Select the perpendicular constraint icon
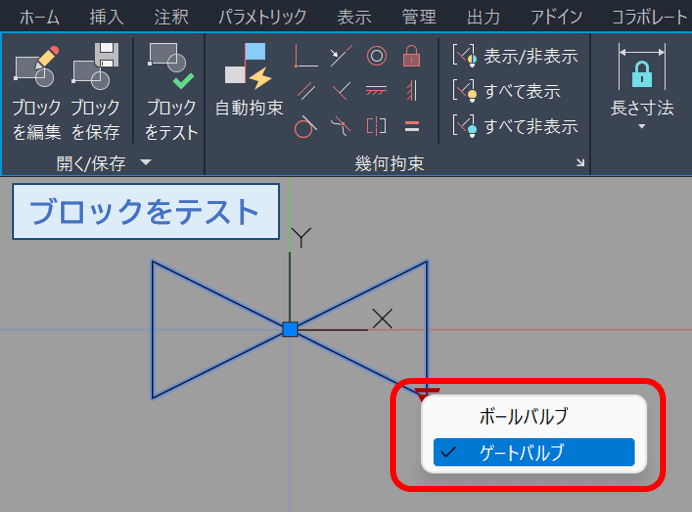692x512 pixels. coord(341,91)
